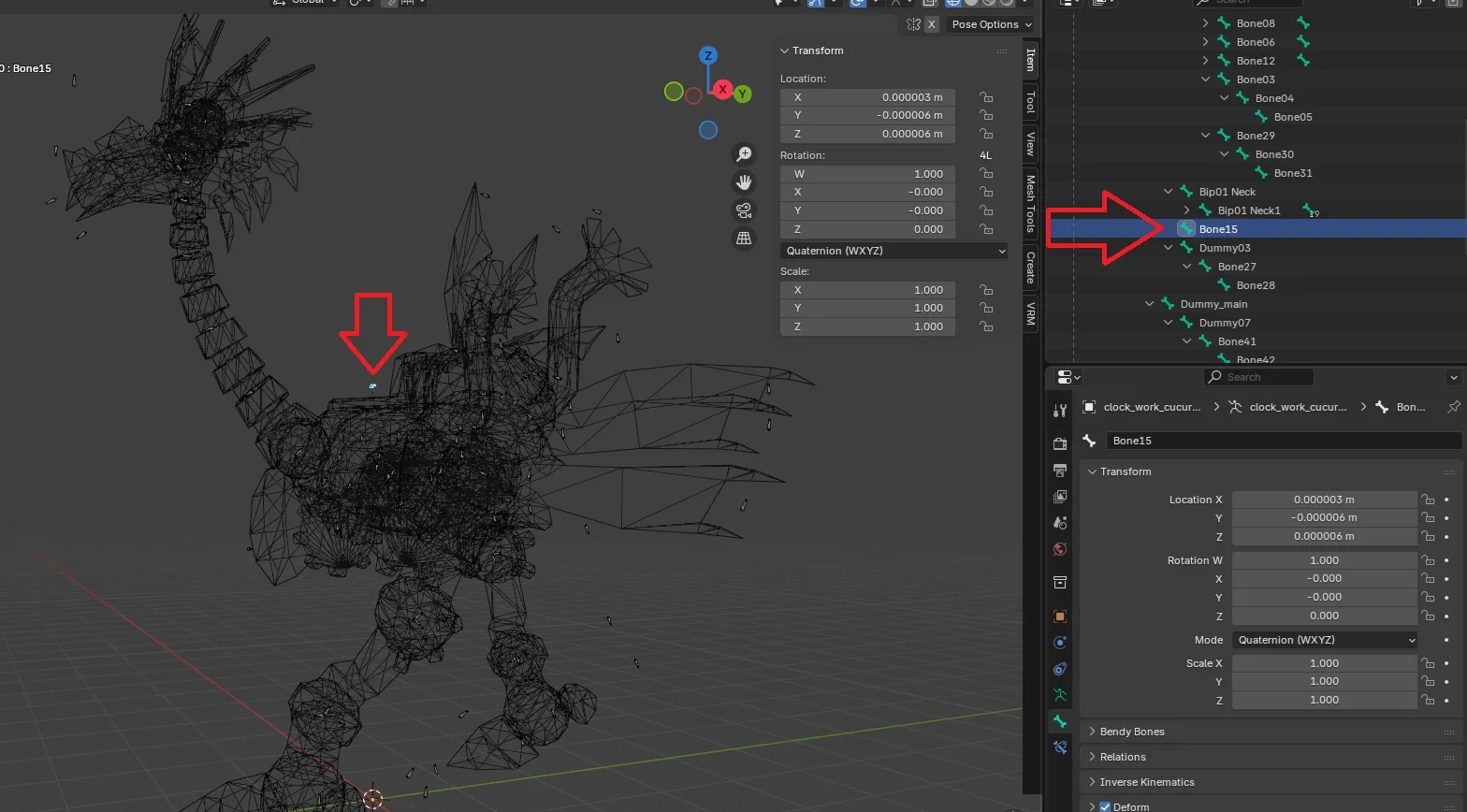Open the Object properties tab icon
This screenshot has height=812, width=1467.
tap(1060, 616)
